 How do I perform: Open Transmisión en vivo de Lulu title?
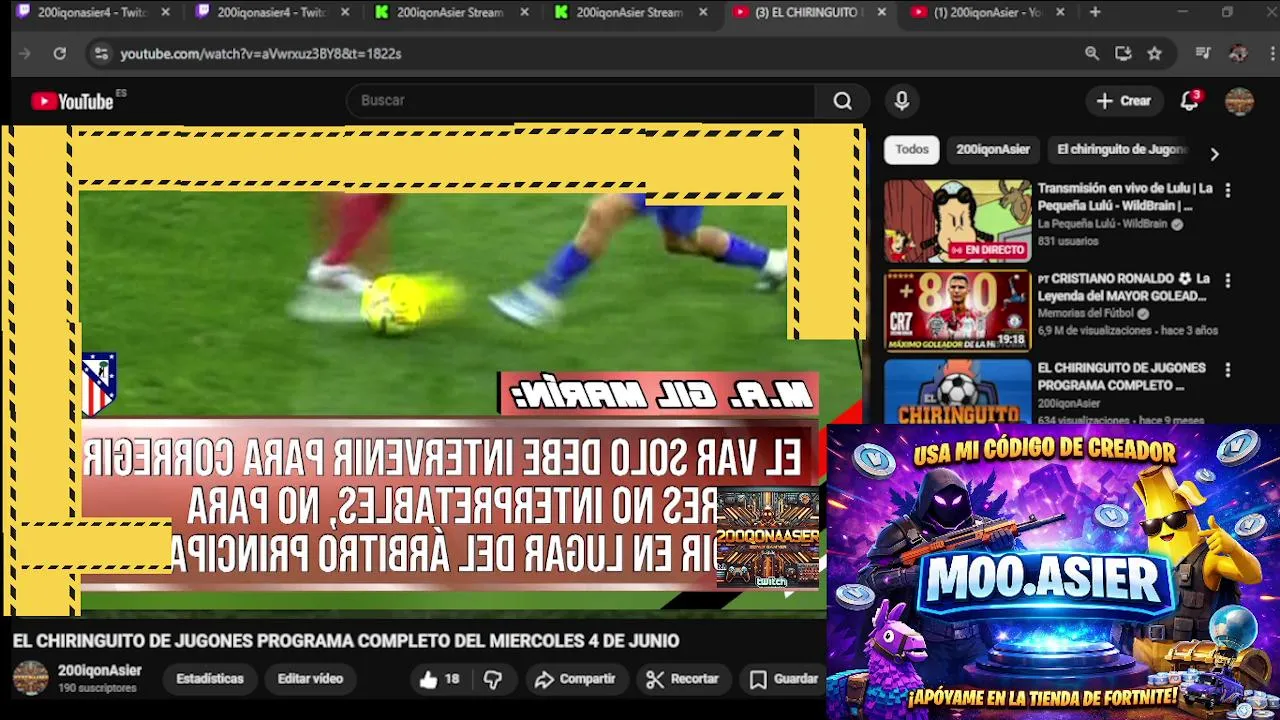click(x=1125, y=197)
